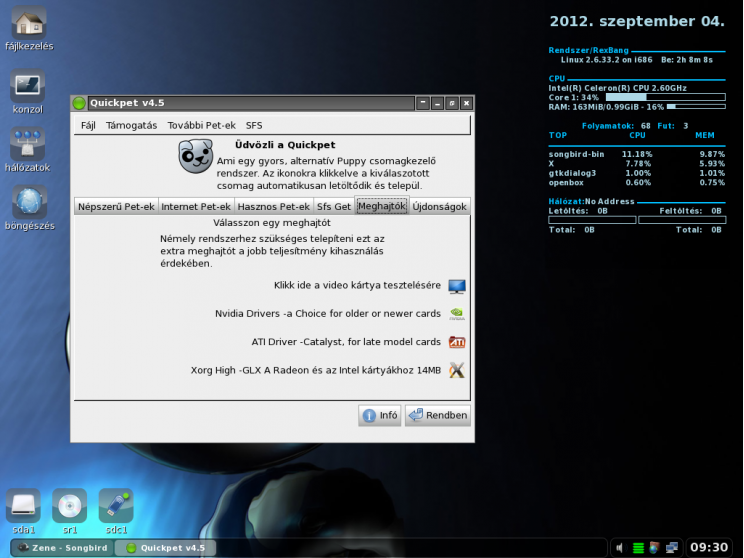The width and height of the screenshot is (744, 558).
Task: Click the Rendben button
Action: (x=437, y=415)
